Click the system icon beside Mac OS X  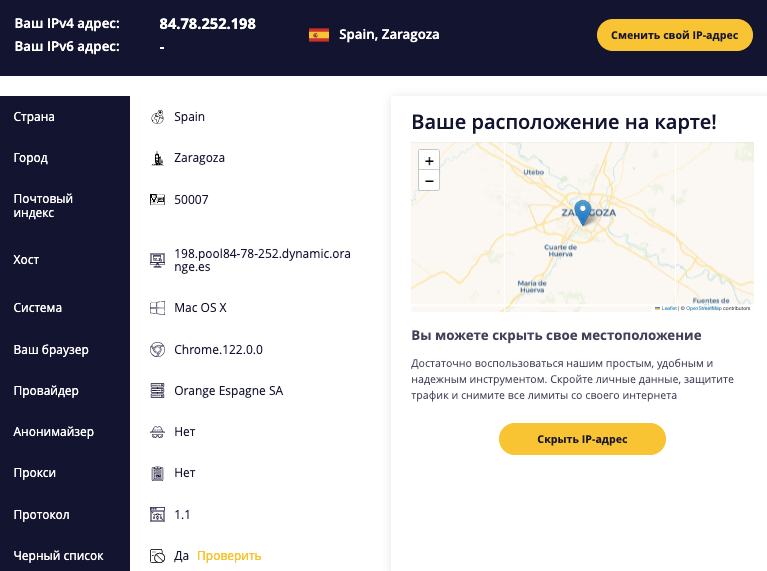click(157, 308)
